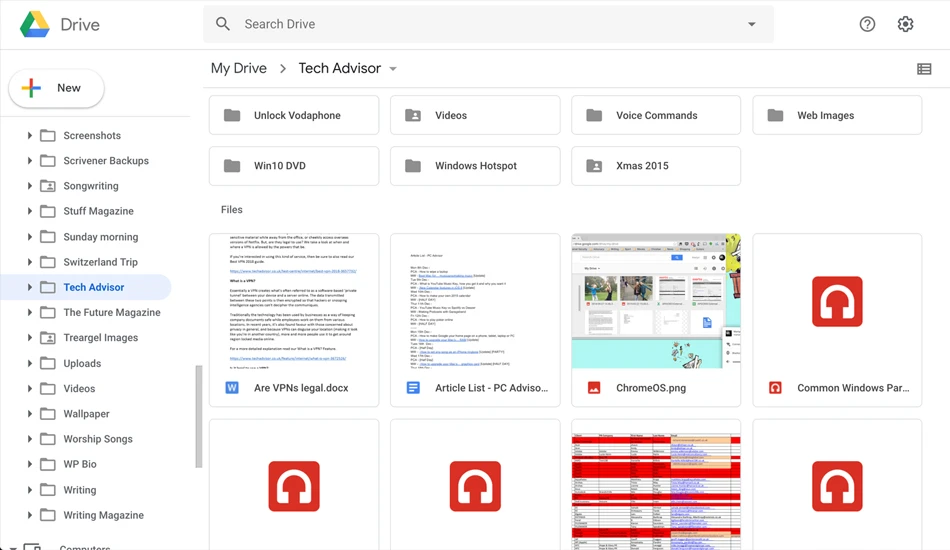The image size is (950, 550).
Task: Expand the Screenshots folder tree arrow
Action: (29, 136)
